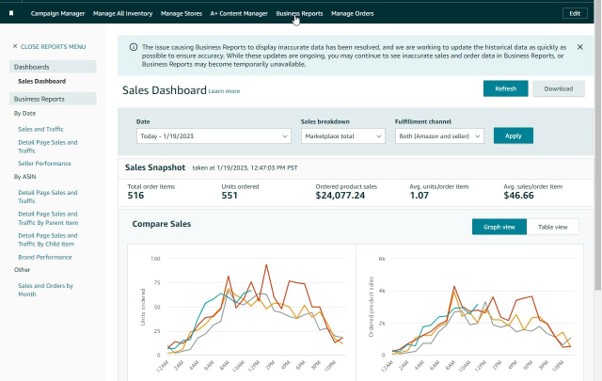Viewport: 602px width, 381px height.
Task: Open Campaign Manager in top navigation
Action: [x=58, y=13]
